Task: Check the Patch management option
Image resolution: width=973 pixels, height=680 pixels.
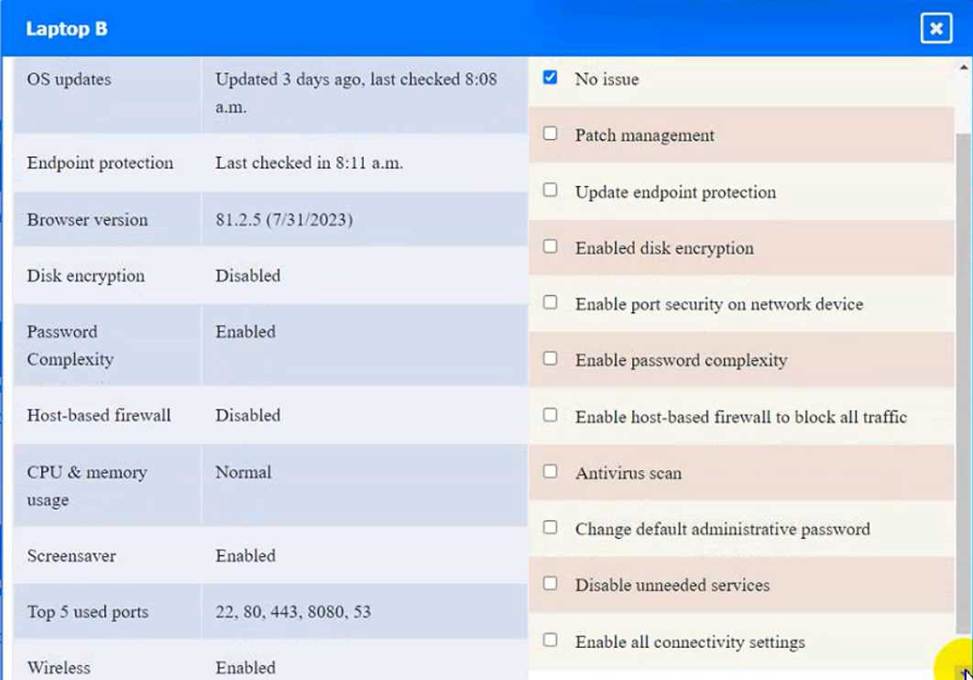Action: tap(550, 133)
